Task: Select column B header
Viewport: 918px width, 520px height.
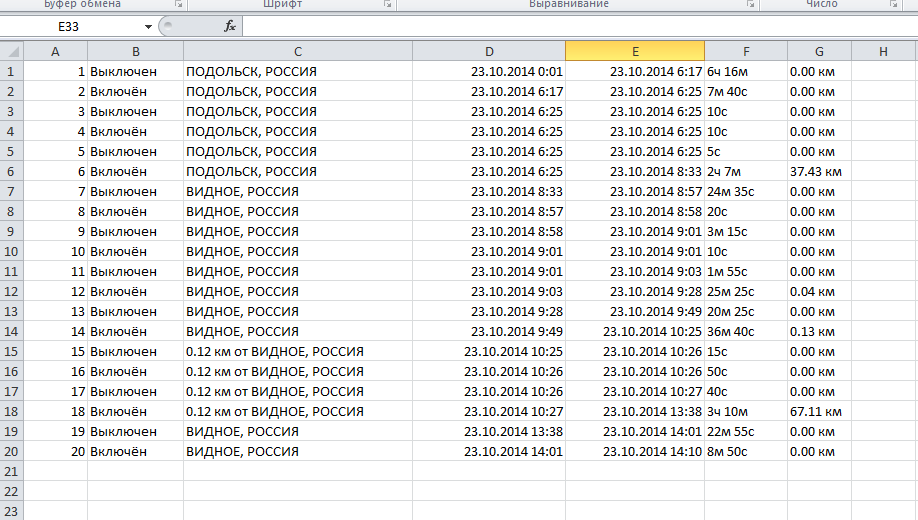Action: pos(136,52)
